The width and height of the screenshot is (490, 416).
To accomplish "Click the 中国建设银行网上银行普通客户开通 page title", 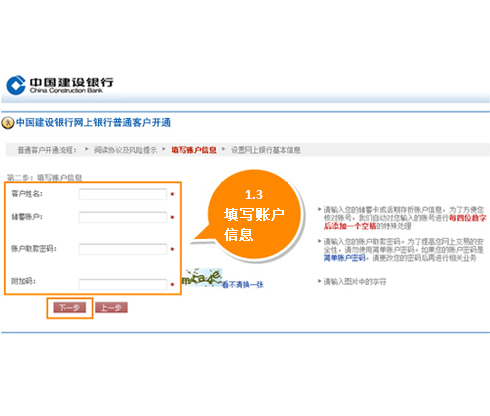I will 93,123.
